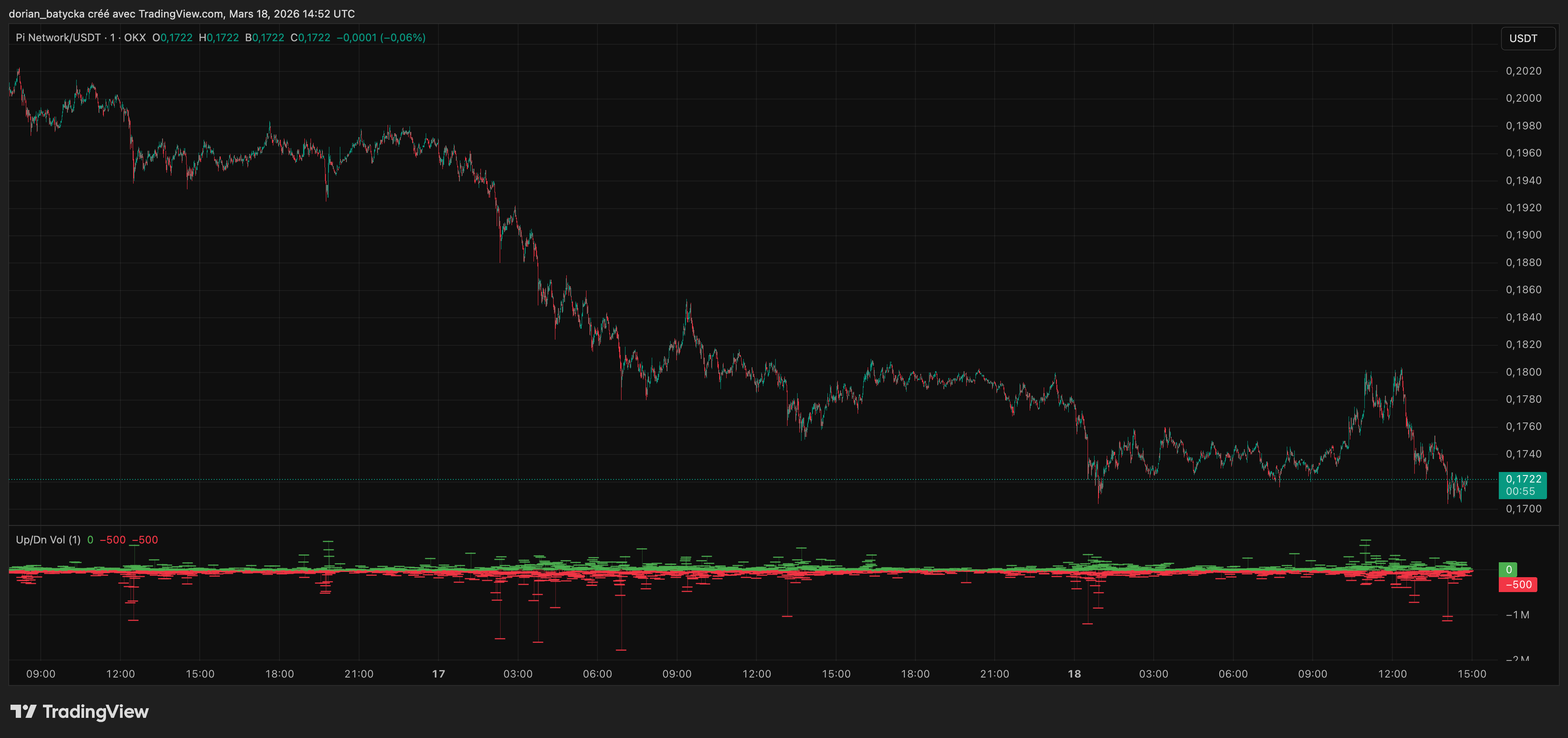Click the 09:00 label at left of time axis
This screenshot has width=1568, height=738.
tap(41, 674)
